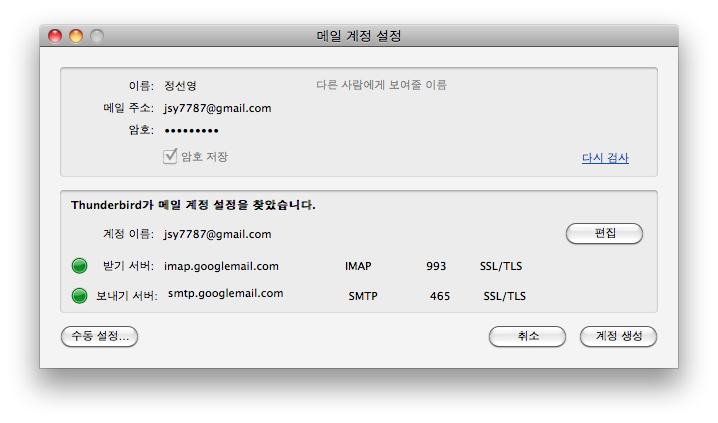Click the Thunderbird settings found message
The width and height of the screenshot is (718, 423).
coord(193,205)
